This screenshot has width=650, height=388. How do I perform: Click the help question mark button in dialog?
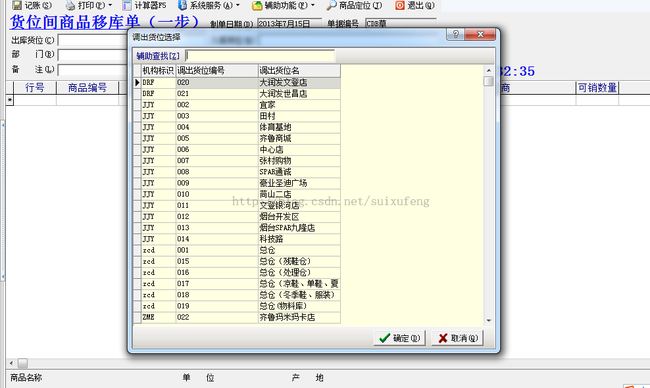point(456,34)
